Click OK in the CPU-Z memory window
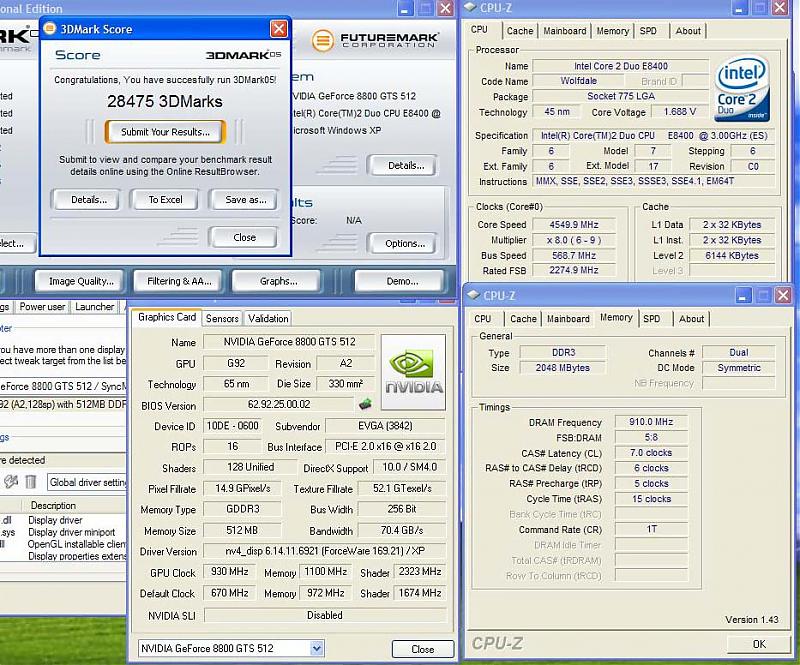The width and height of the screenshot is (800, 665). coord(759,644)
